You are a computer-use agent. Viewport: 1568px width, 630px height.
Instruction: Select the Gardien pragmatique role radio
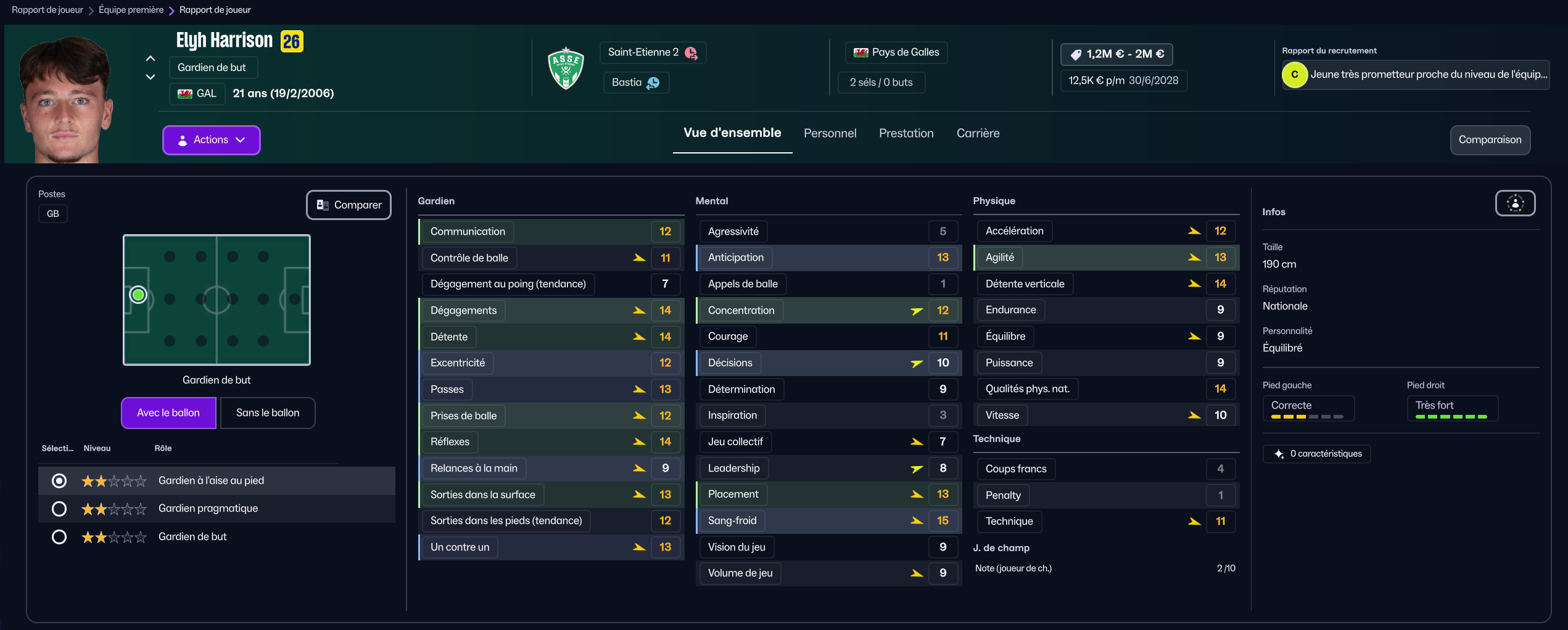[59, 509]
